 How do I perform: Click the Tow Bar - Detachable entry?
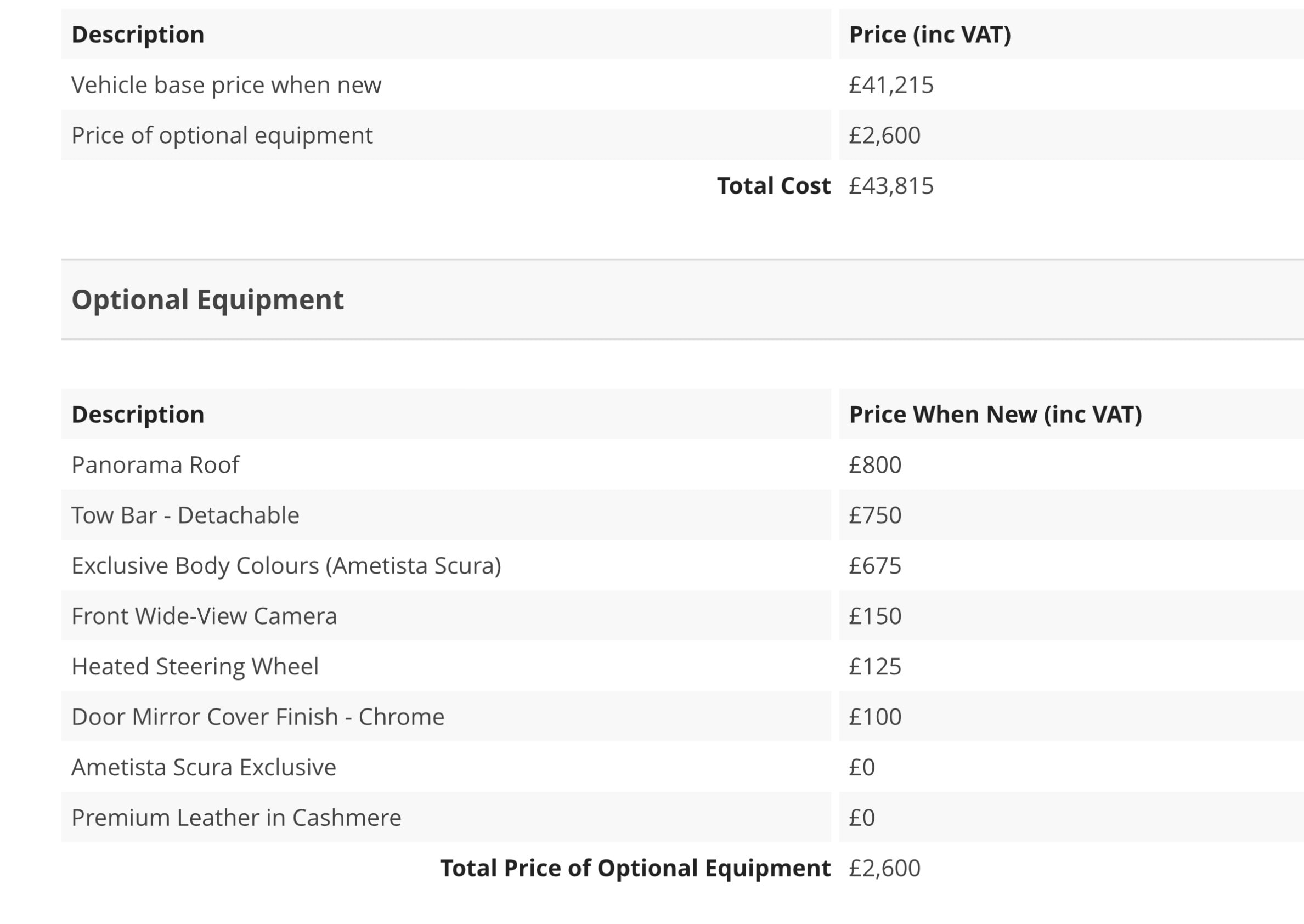pyautogui.click(x=185, y=515)
